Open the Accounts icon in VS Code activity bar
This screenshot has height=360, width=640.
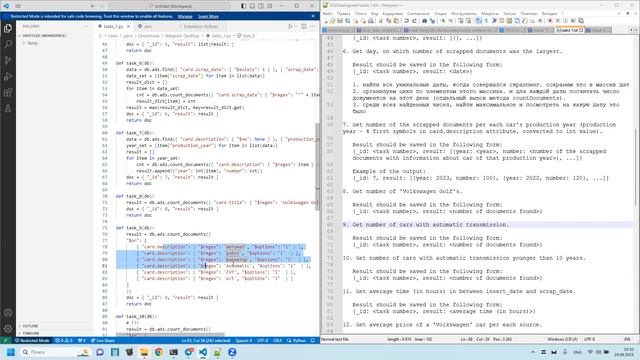(8, 313)
